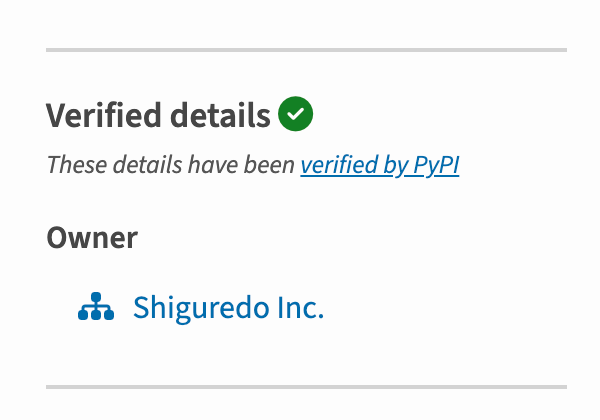
Task: Click the divider below Shiguredo Inc.
Action: tap(306, 386)
